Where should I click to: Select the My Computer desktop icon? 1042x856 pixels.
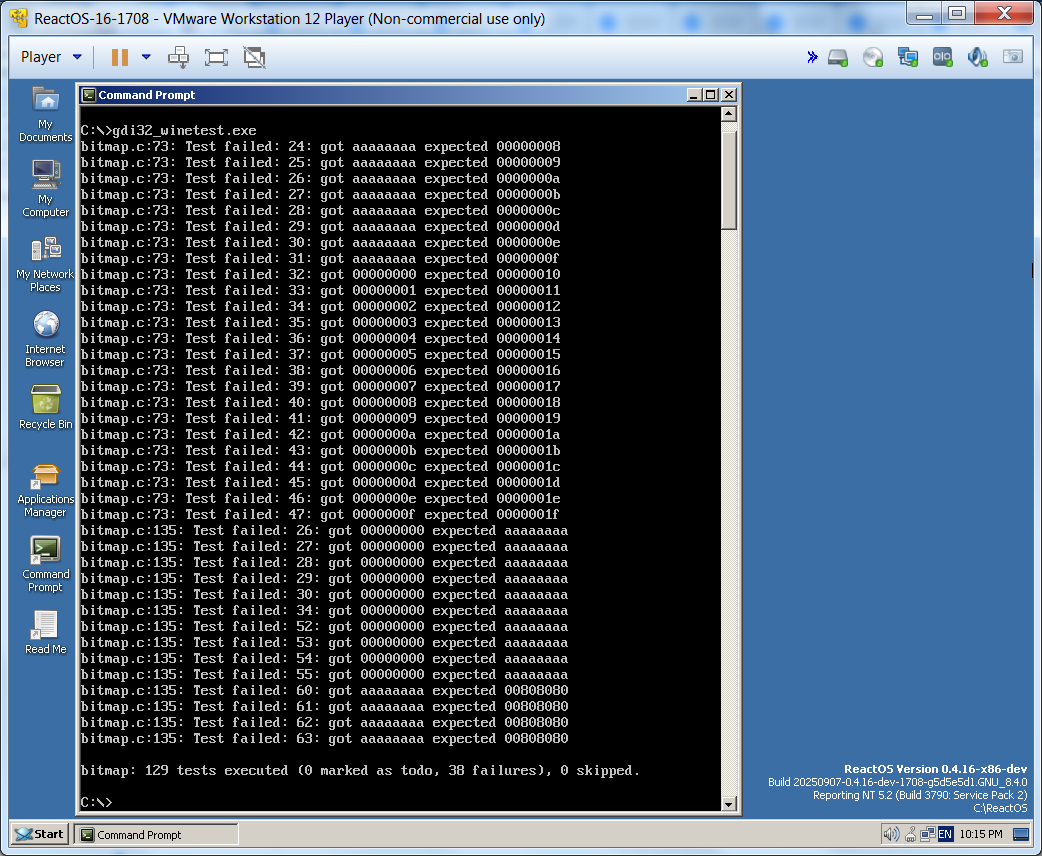45,189
